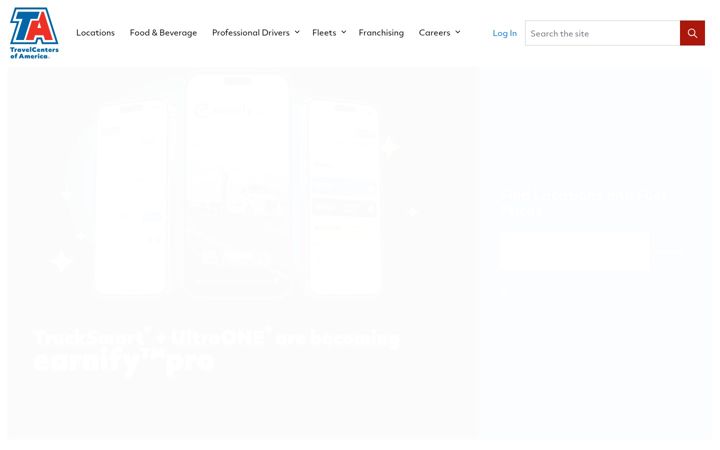Open the Locations page
Screen dimensions: 720x450
(x=96, y=33)
